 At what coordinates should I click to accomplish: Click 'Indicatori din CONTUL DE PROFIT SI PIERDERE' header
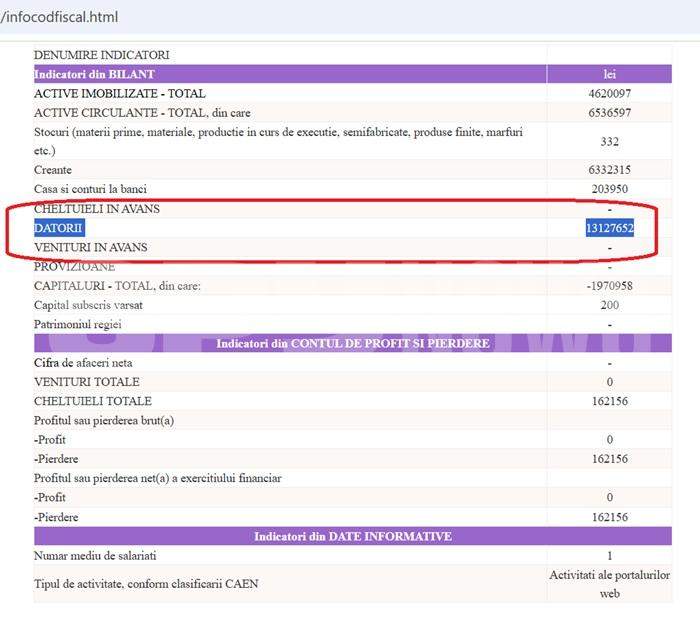(353, 343)
